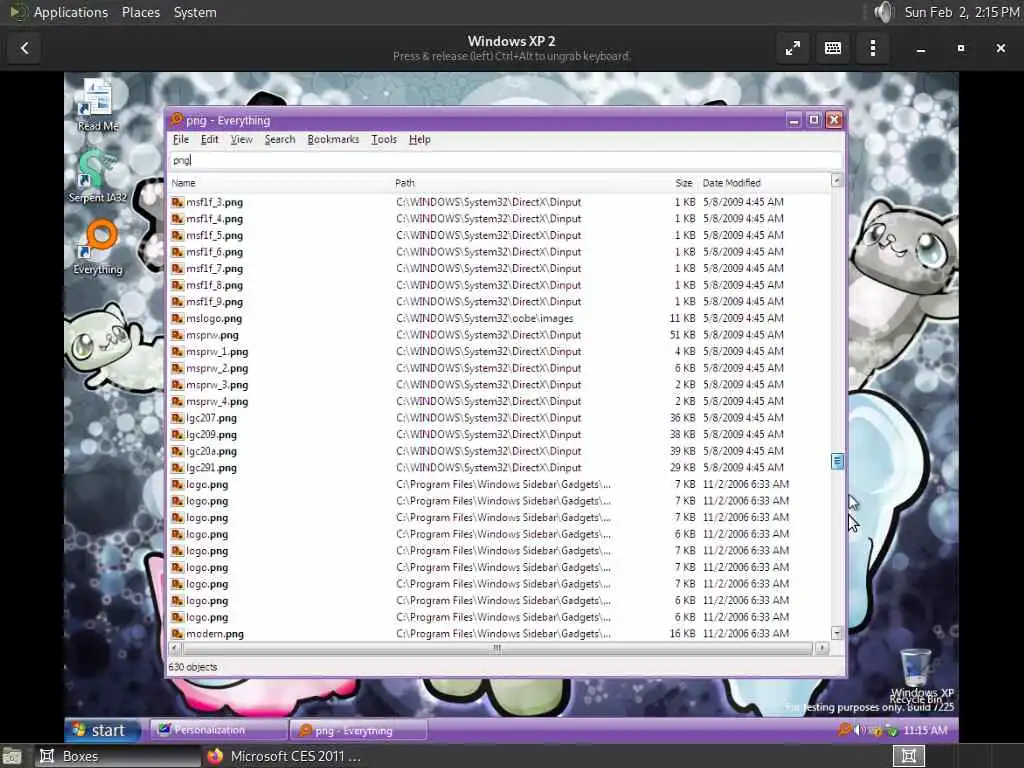Click the workspace switcher icon at bottom right
Screen dimensions: 1024x768
point(908,756)
